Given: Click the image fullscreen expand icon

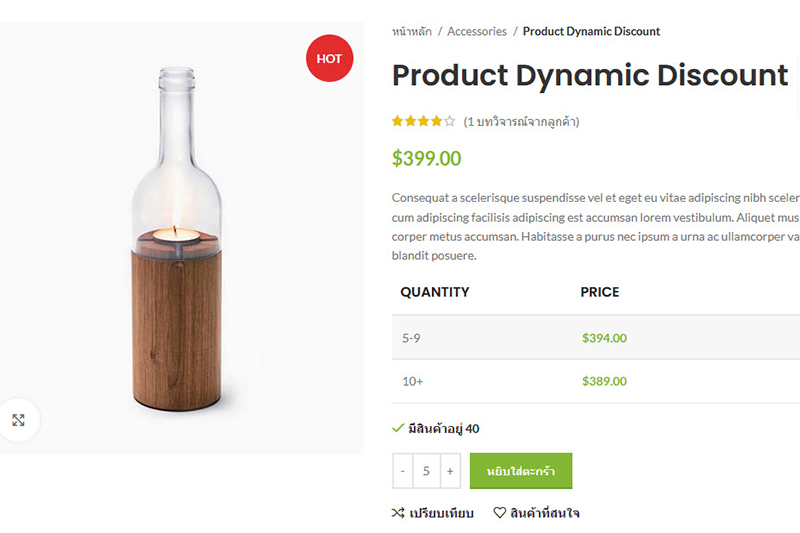Looking at the screenshot, I should 18,420.
